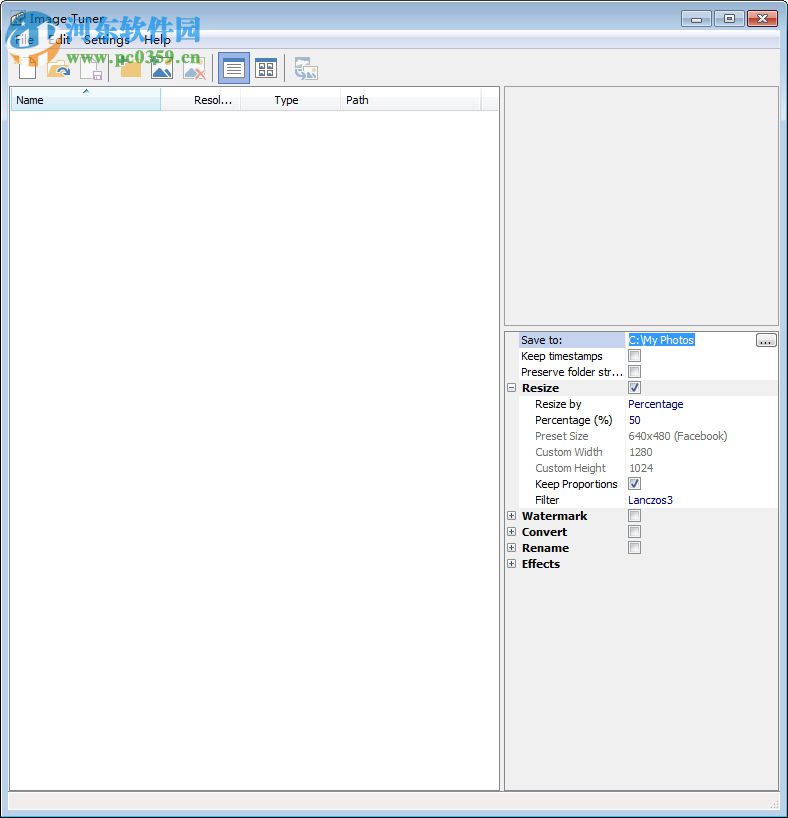788x818 pixels.
Task: Open a saved task list
Action: pos(58,68)
